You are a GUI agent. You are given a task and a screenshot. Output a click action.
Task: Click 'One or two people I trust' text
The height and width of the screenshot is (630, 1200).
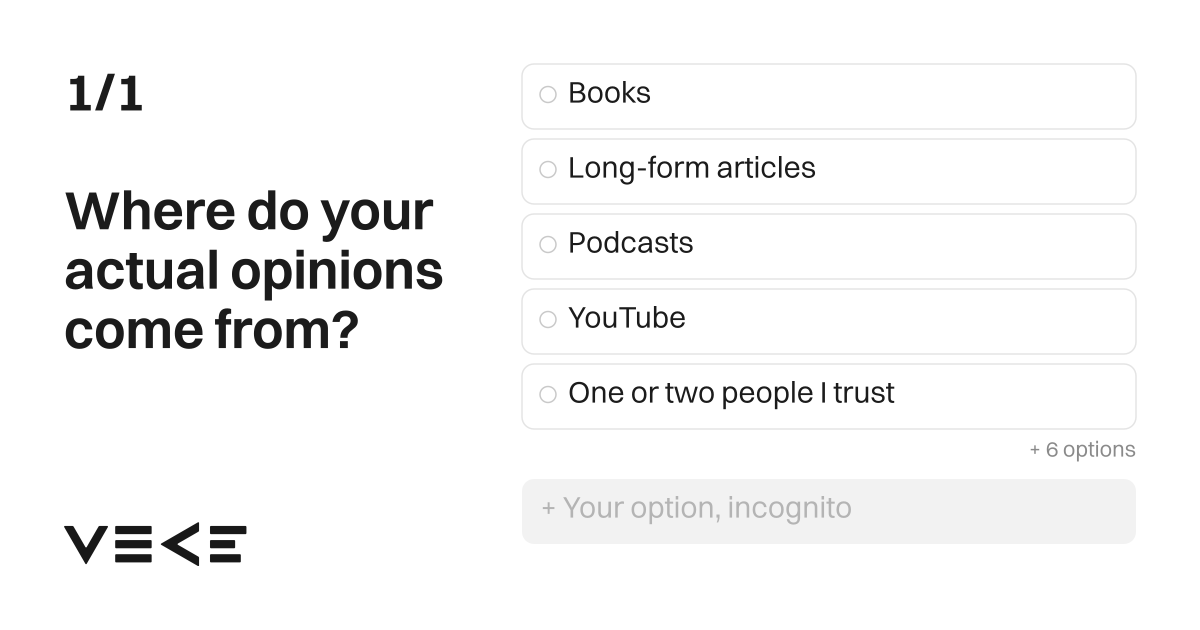tap(731, 393)
